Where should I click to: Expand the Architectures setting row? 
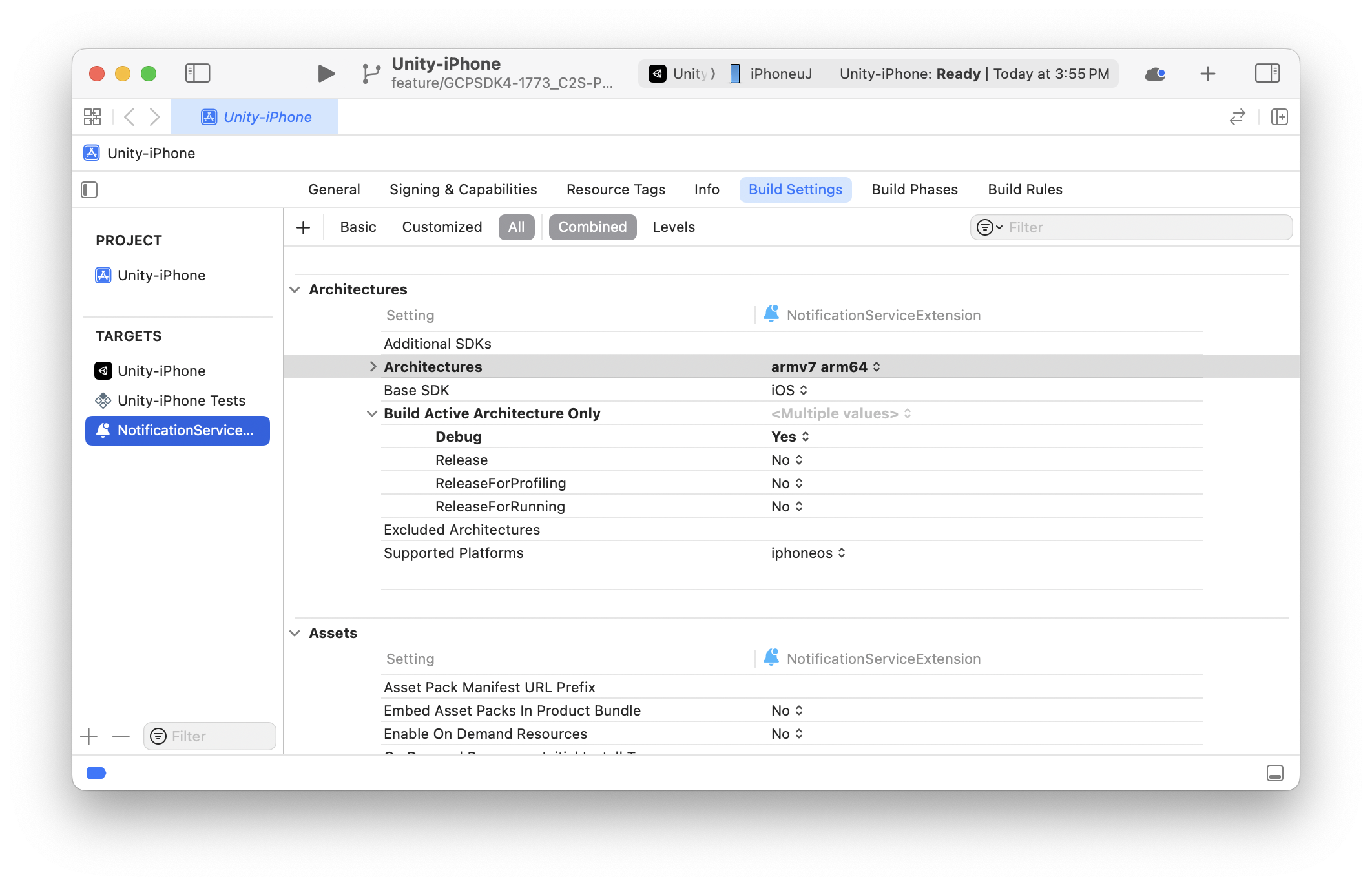(x=373, y=367)
